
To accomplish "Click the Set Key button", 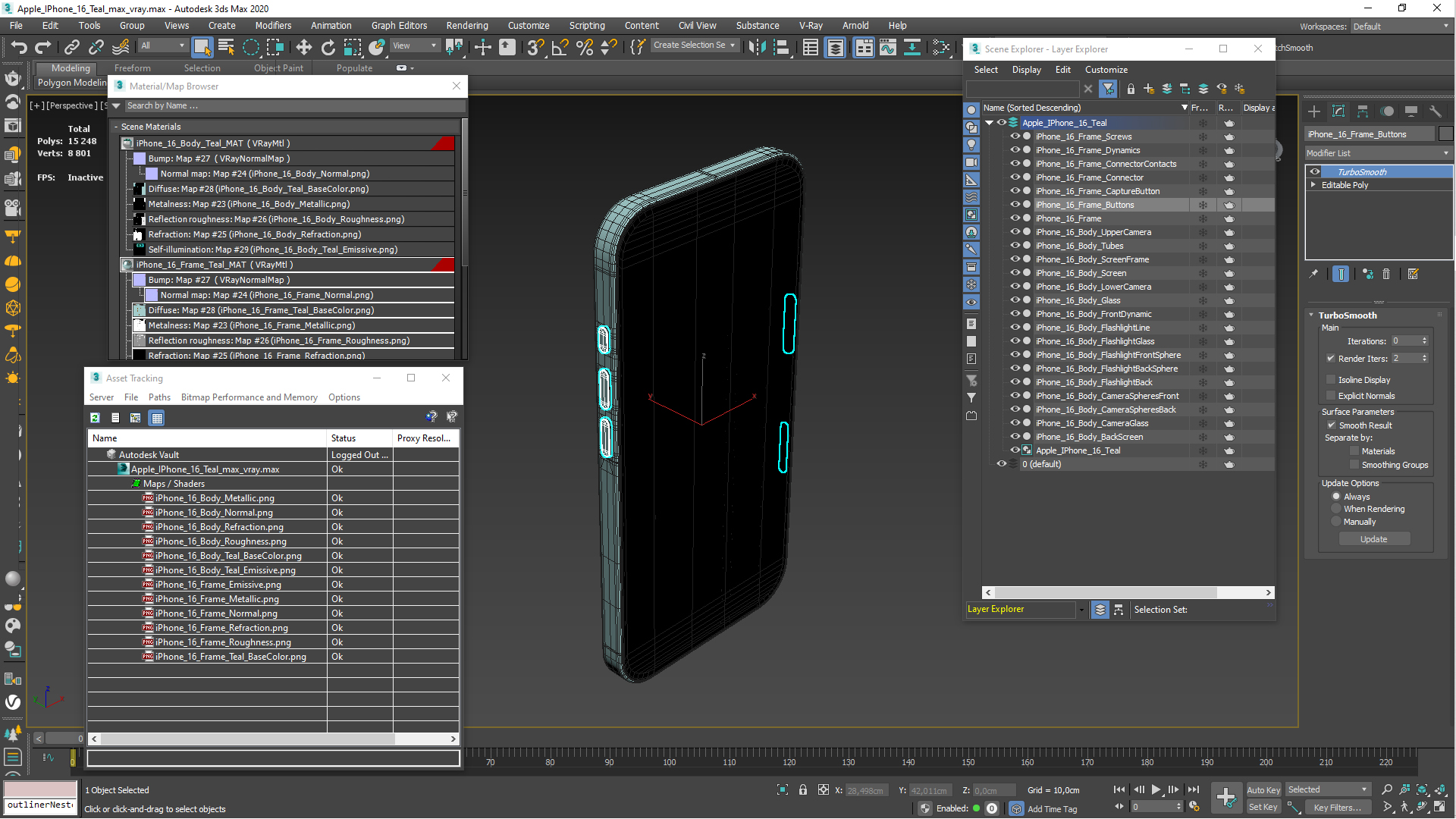I will 1263,808.
